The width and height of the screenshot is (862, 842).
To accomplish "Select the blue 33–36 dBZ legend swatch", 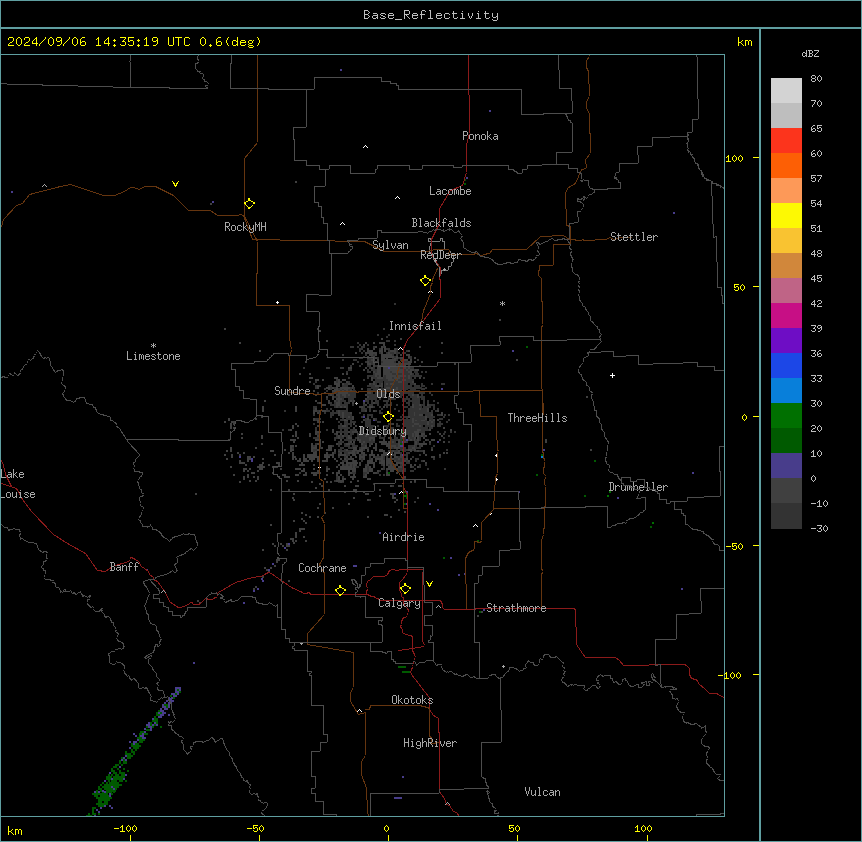I will click(x=786, y=365).
